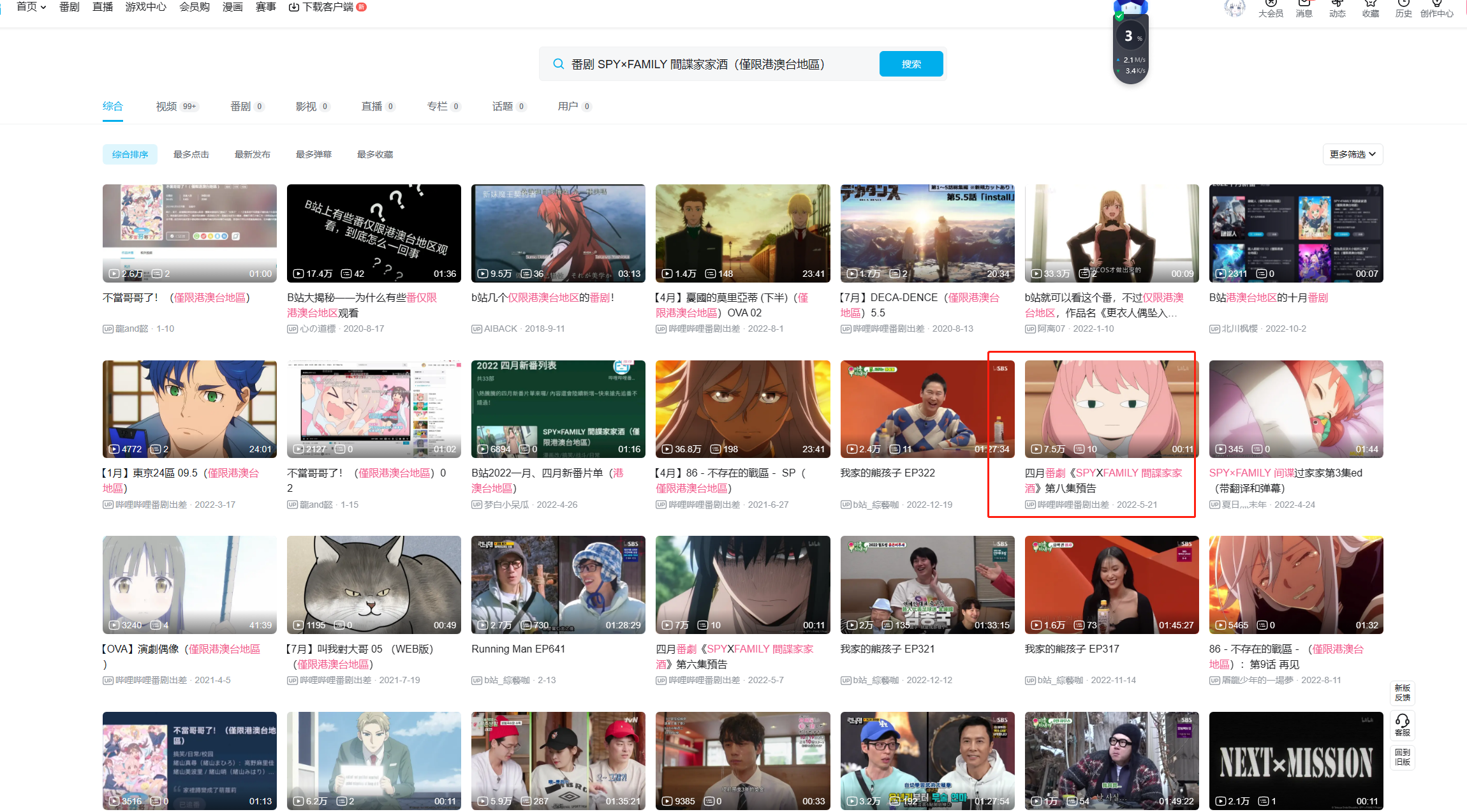Open 直播 in top navigation

click(102, 6)
